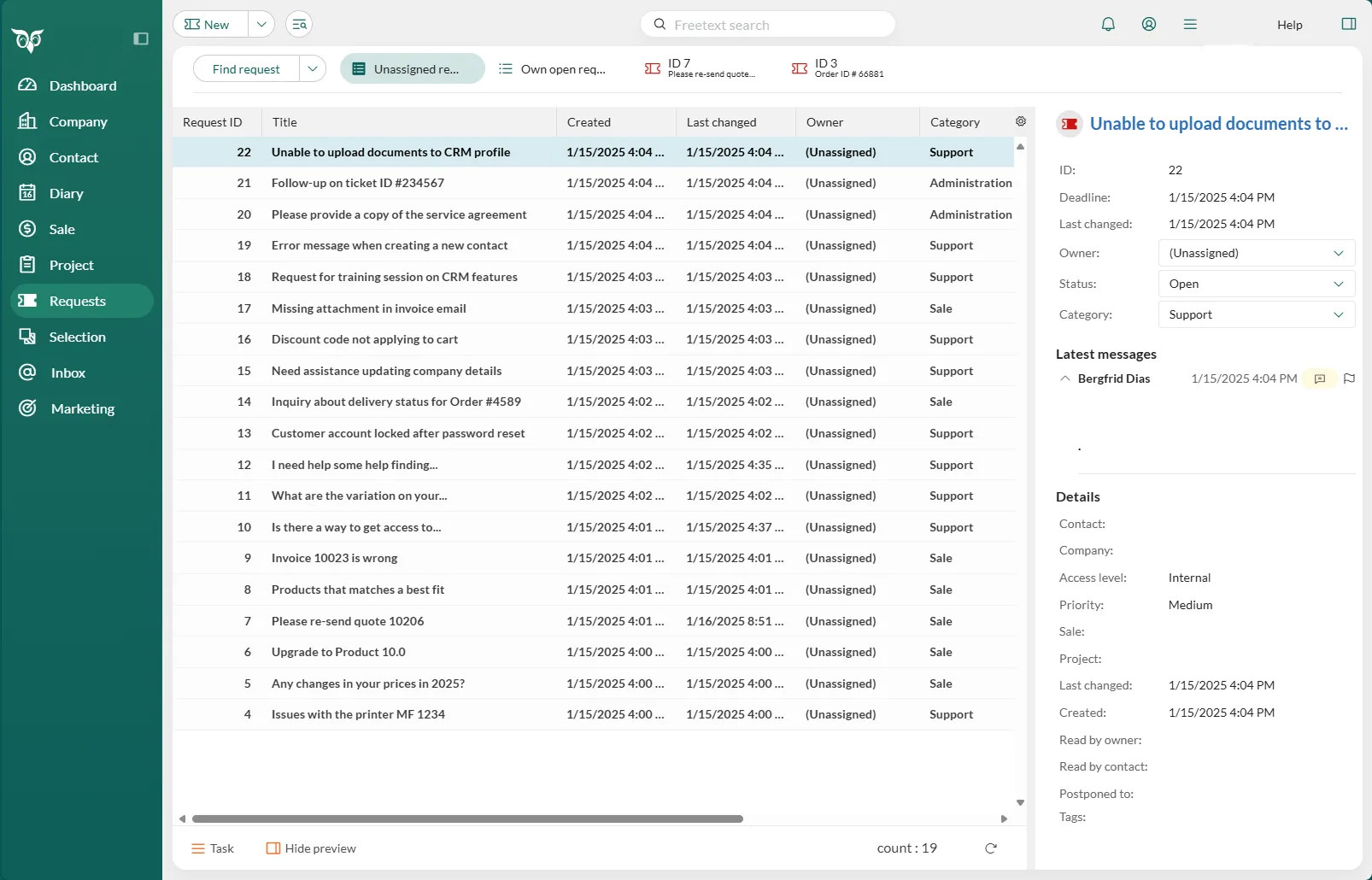Open the hamburger menu icon

[x=1190, y=25]
